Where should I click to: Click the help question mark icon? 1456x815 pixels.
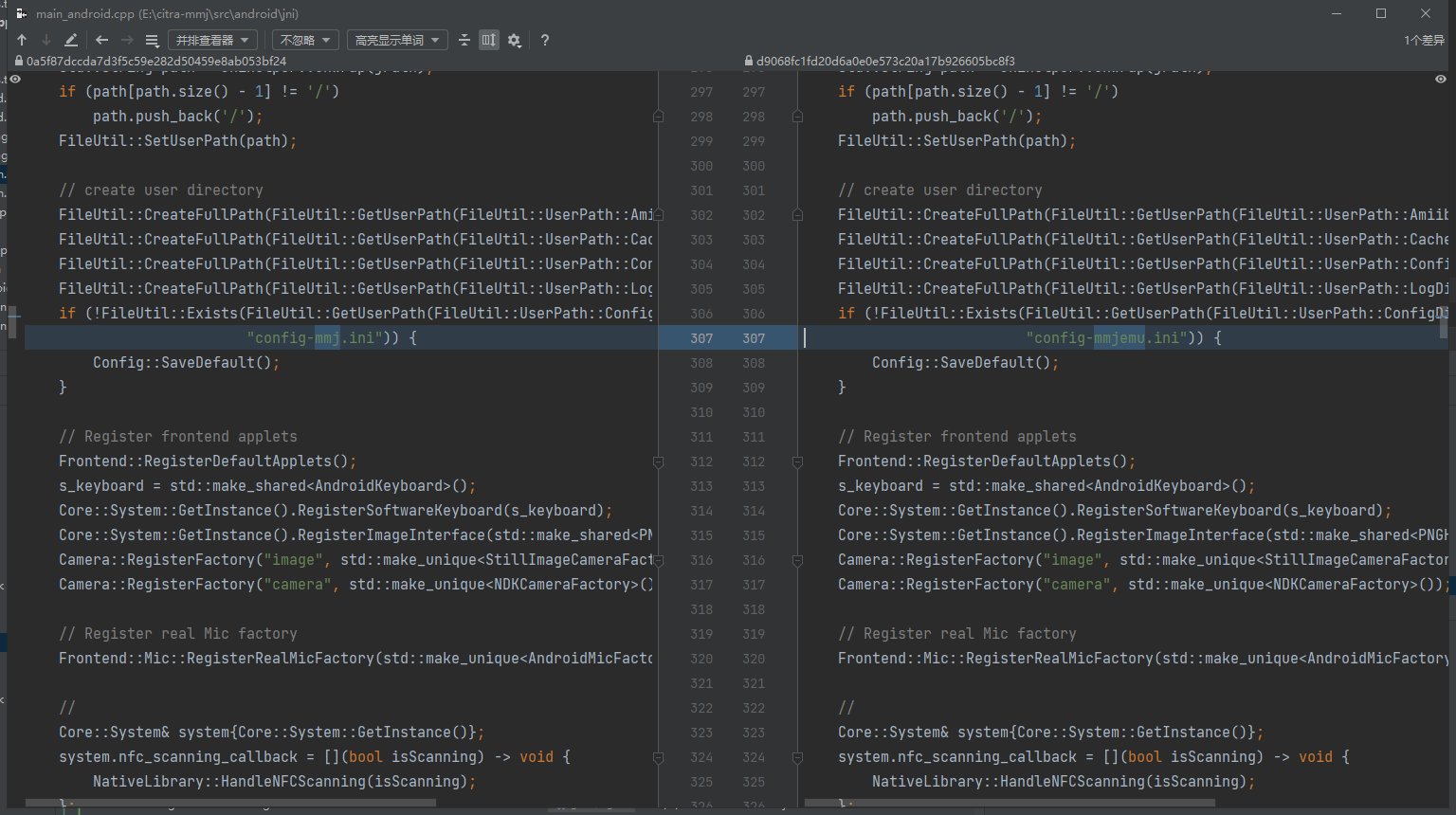[x=545, y=40]
